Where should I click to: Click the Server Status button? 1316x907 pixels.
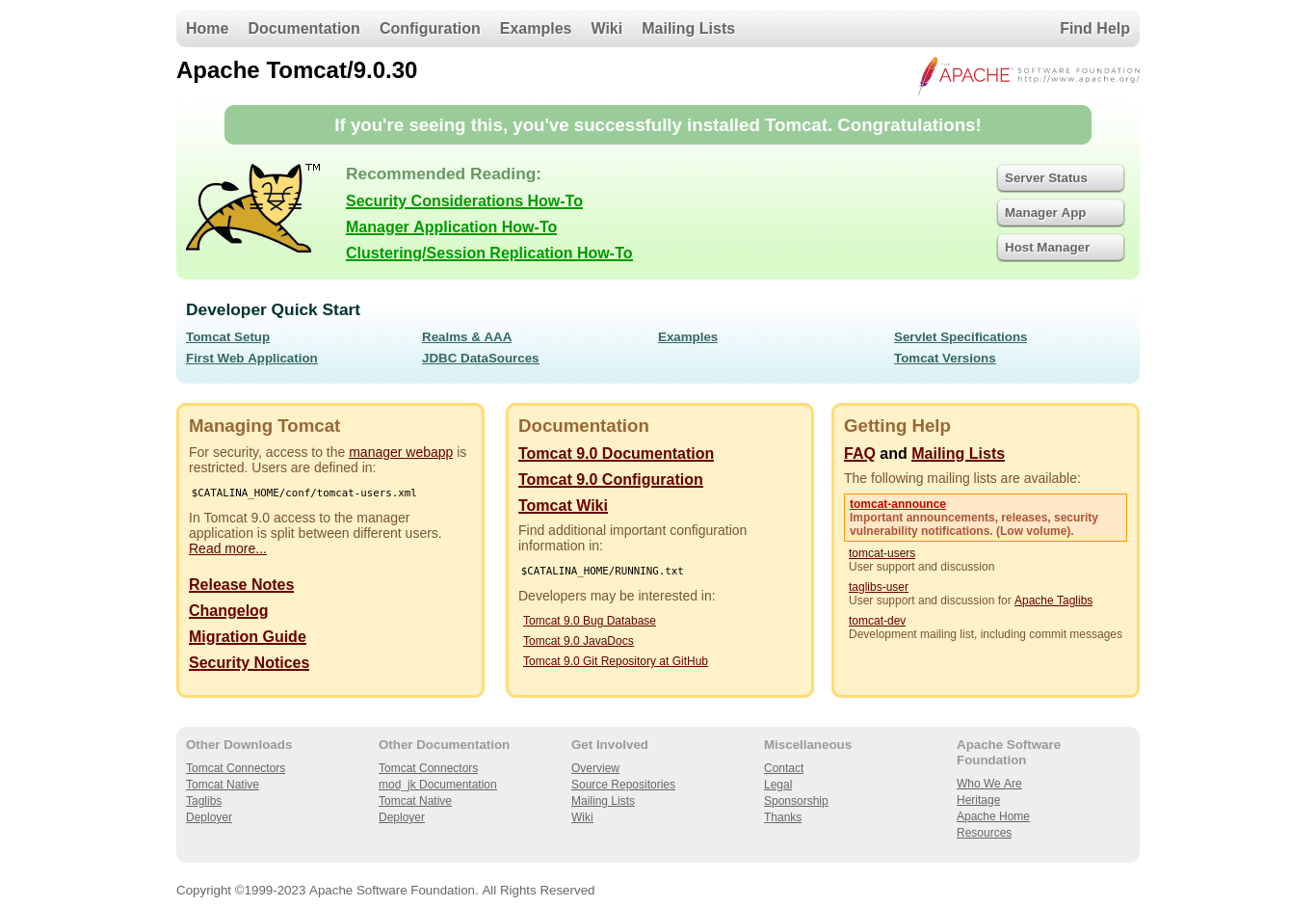coord(1060,178)
